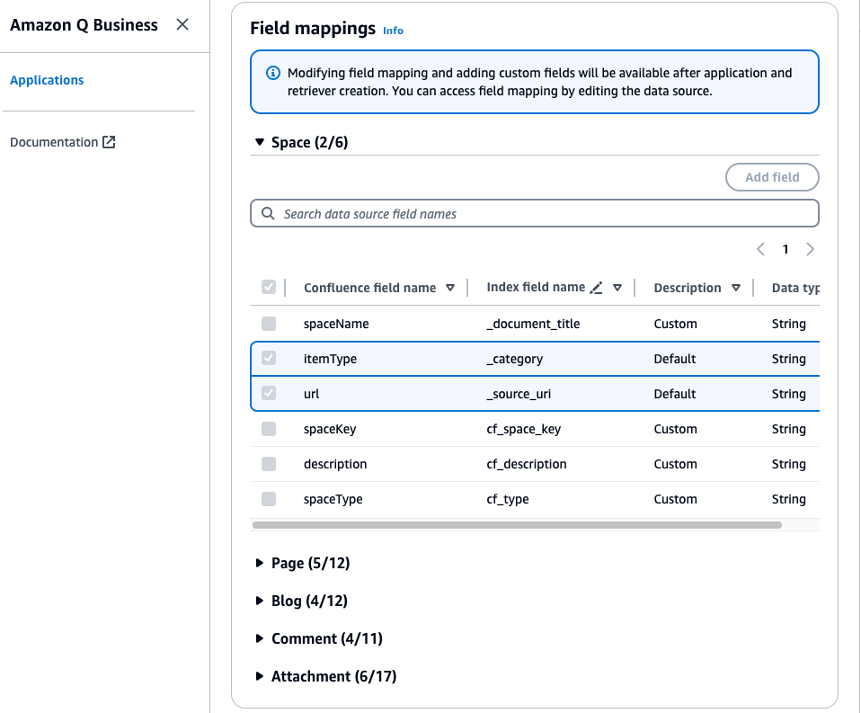The width and height of the screenshot is (861, 713).
Task: Expand the Page (5/12) section
Action: (260, 564)
